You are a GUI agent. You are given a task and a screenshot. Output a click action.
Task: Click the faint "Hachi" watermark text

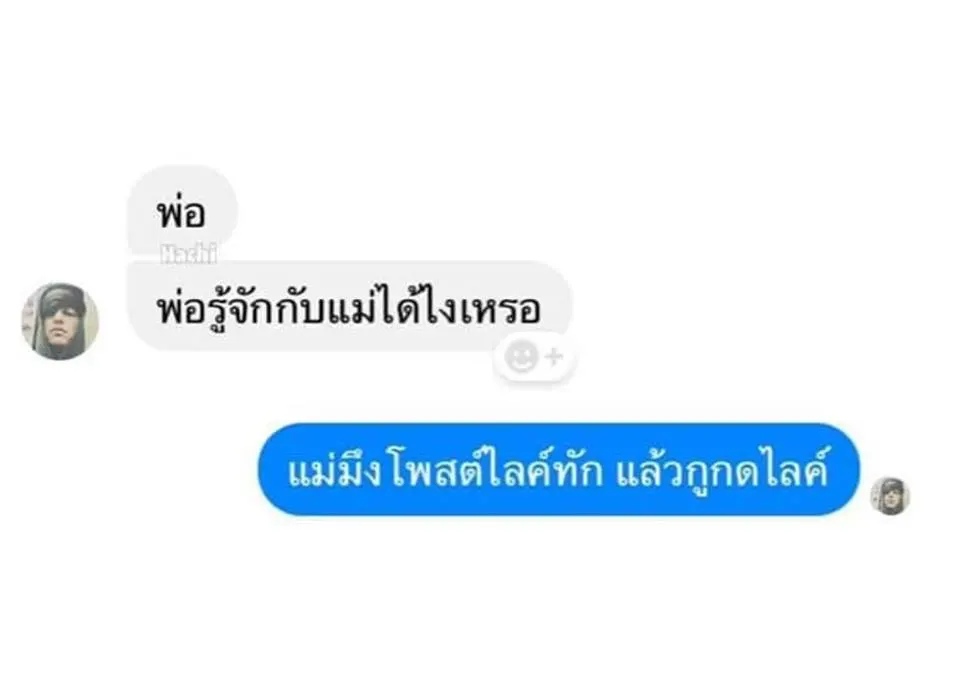coord(188,254)
